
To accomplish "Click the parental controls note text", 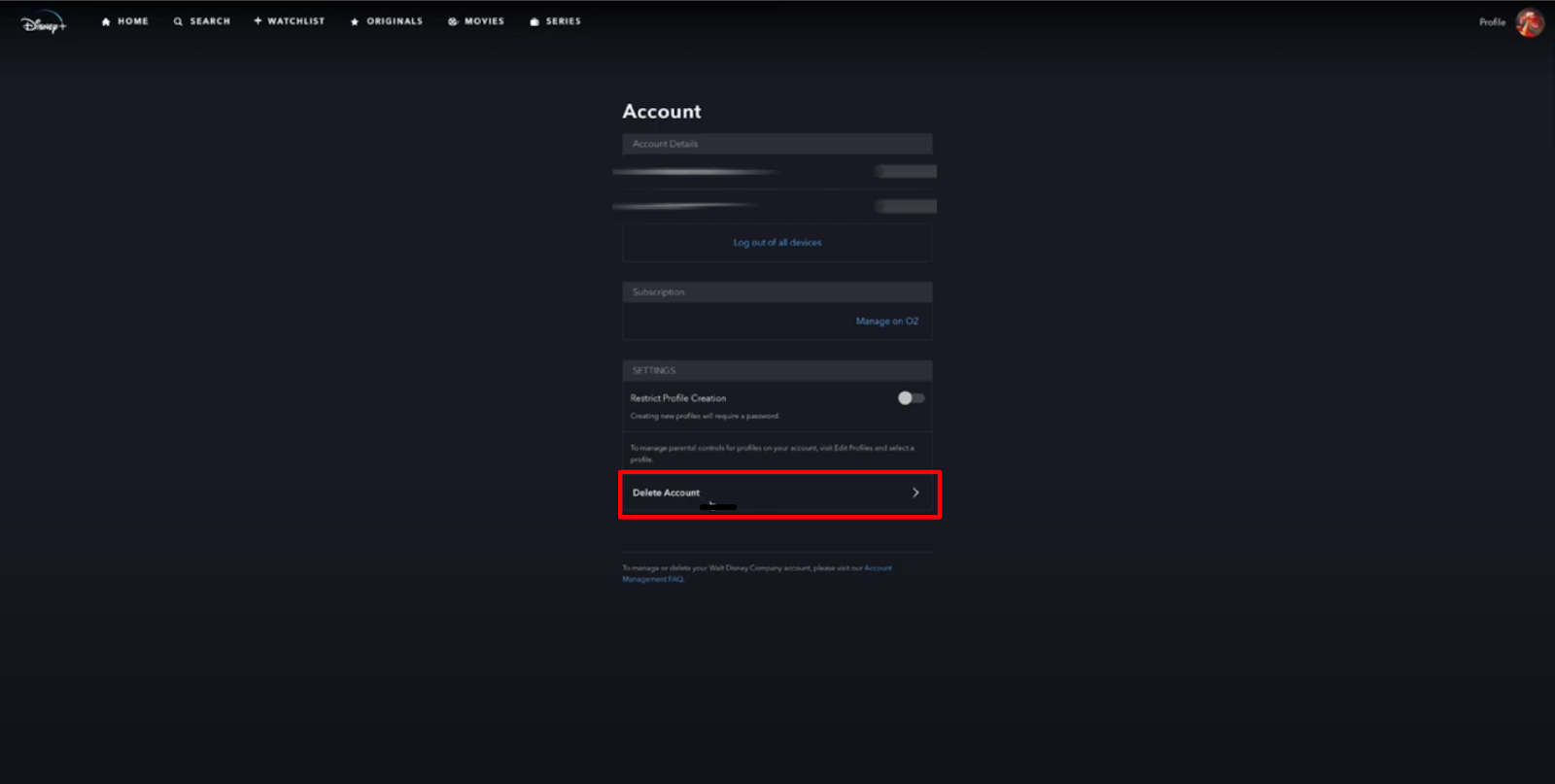I will click(773, 454).
